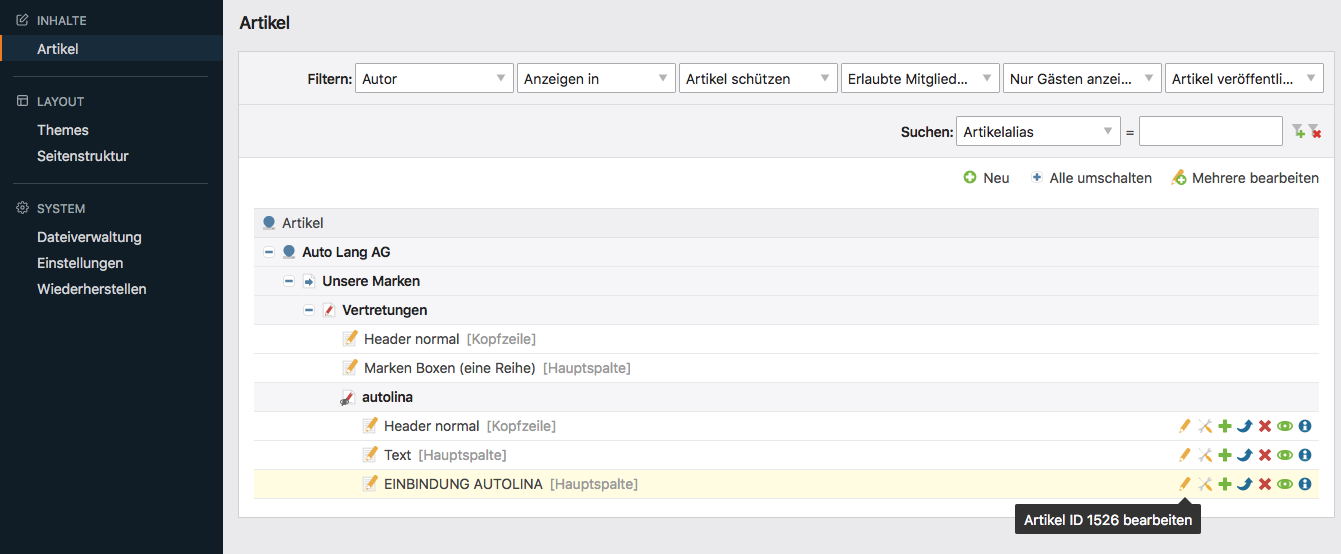Viewport: 1341px width, 554px height.
Task: Open the Autor filter dropdown
Action: pos(433,79)
